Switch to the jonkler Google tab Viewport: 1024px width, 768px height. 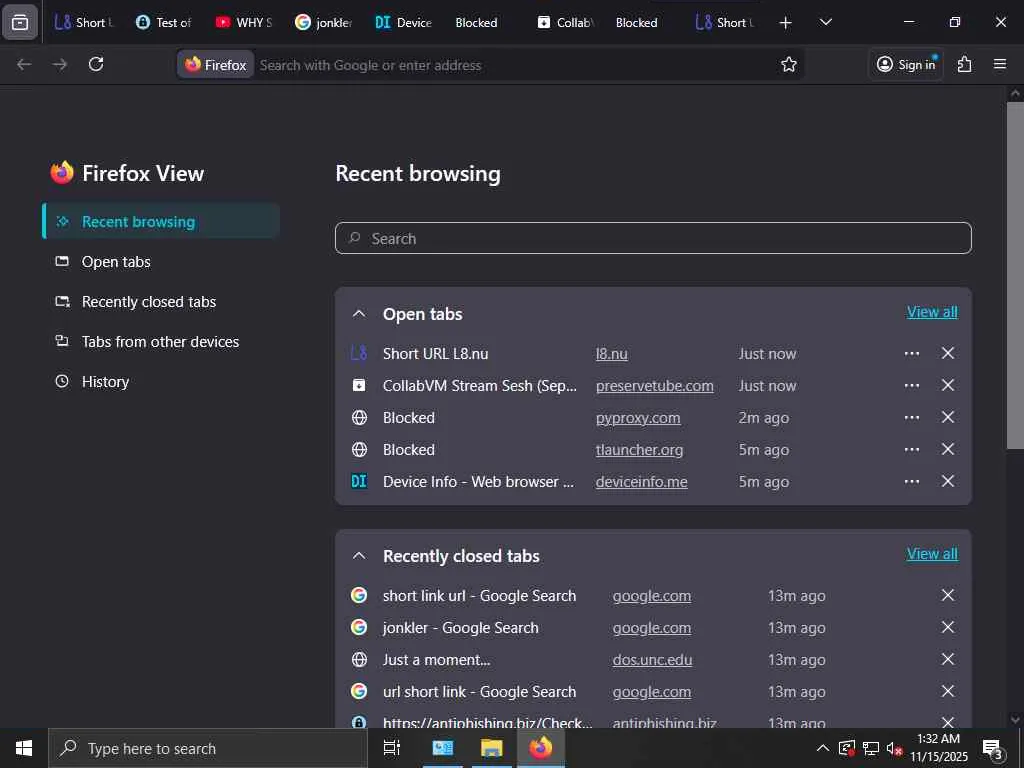(x=324, y=23)
